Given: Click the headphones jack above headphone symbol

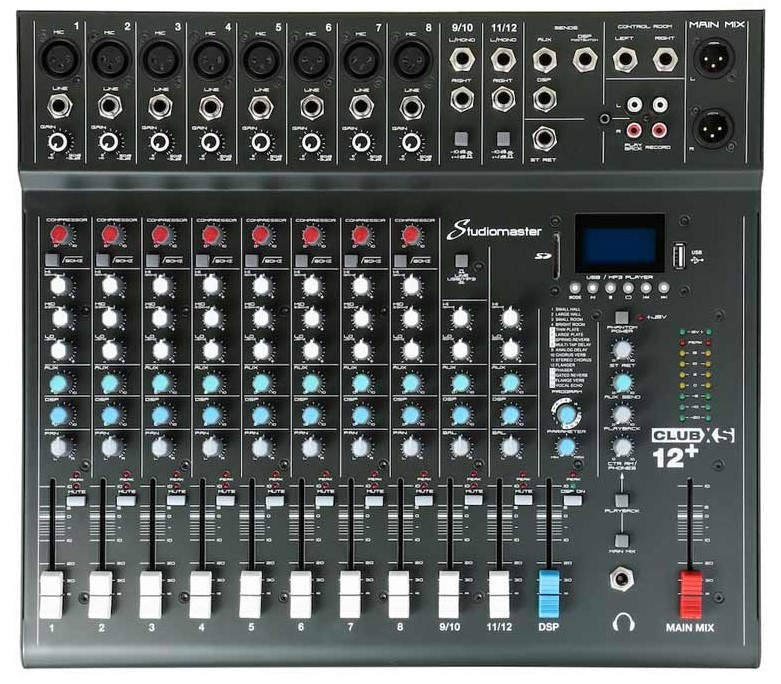Looking at the screenshot, I should pyautogui.click(x=622, y=579).
